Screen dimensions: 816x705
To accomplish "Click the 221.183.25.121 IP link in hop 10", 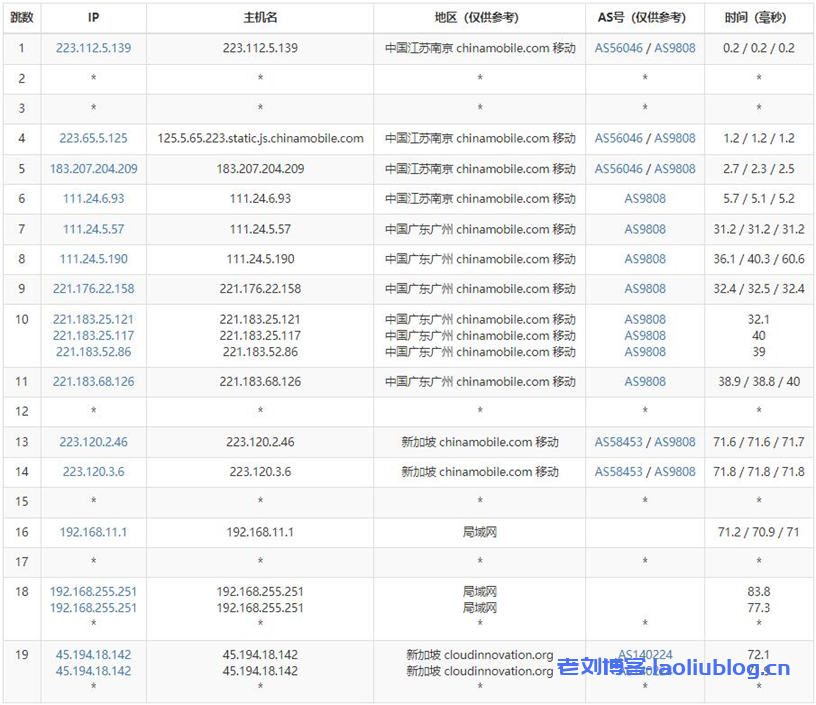I will click(93, 320).
